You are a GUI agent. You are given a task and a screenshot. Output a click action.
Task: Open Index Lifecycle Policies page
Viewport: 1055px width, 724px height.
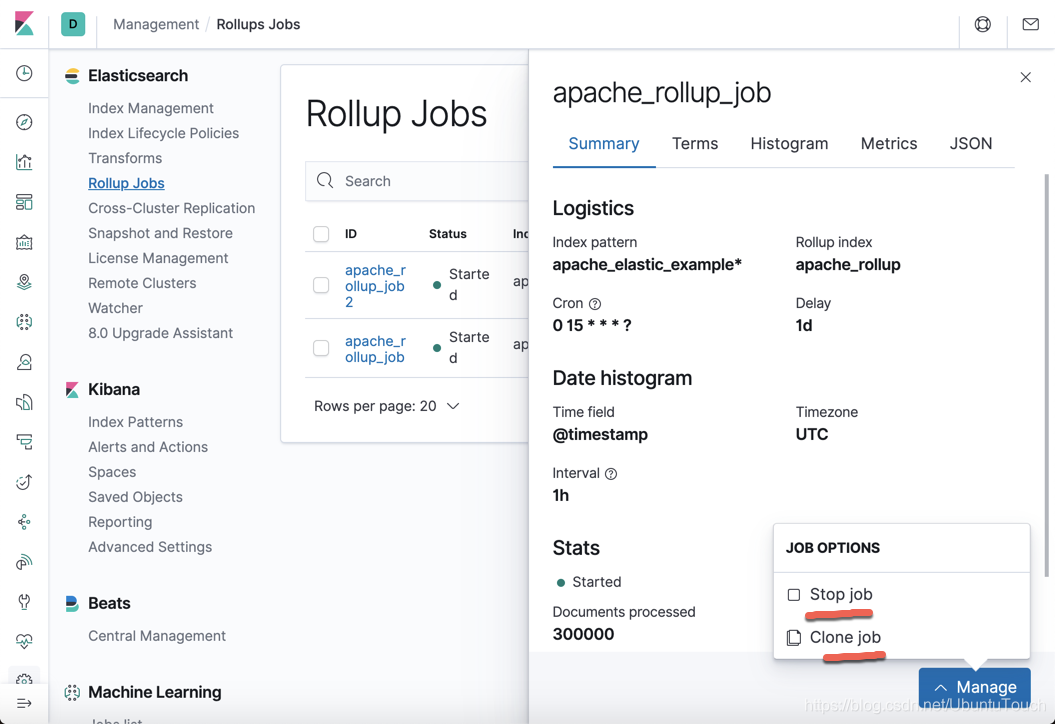click(x=163, y=133)
